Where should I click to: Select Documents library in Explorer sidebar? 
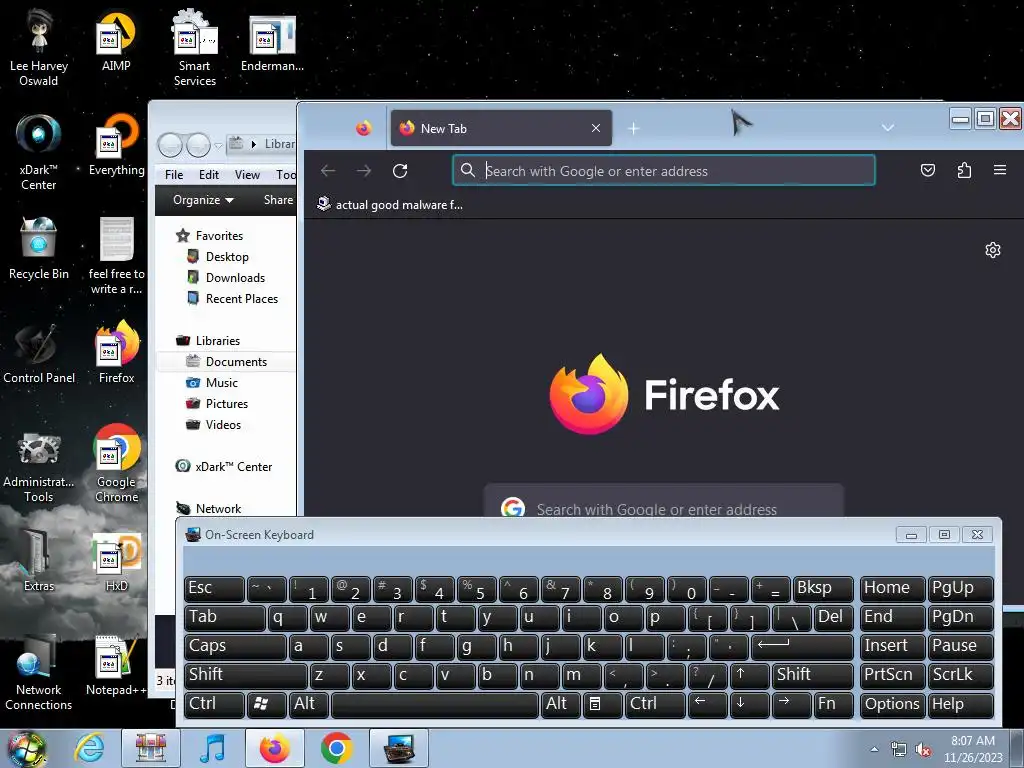(x=227, y=362)
